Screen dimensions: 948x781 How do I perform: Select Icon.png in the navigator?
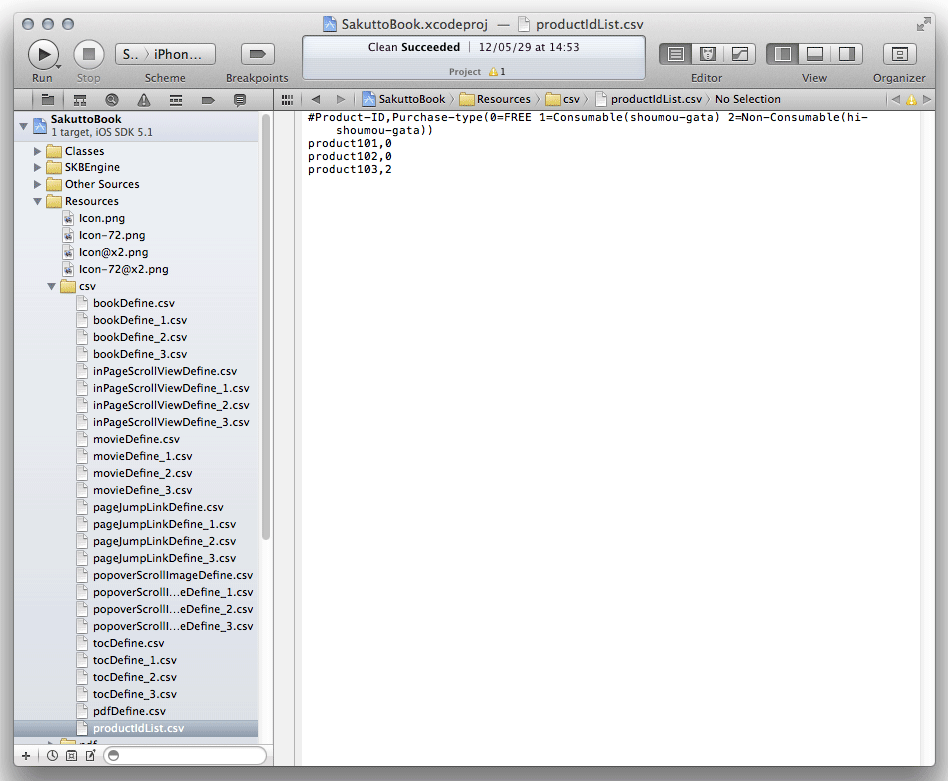102,218
